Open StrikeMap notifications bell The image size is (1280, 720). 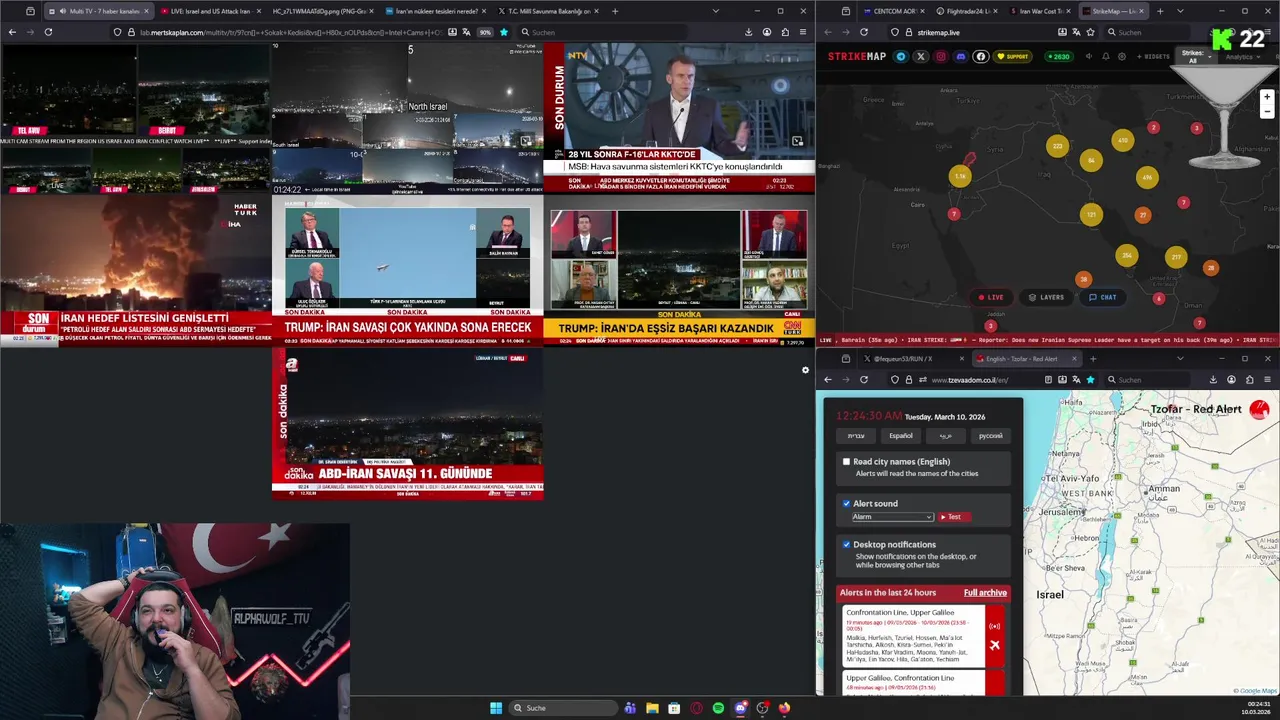coord(1105,57)
